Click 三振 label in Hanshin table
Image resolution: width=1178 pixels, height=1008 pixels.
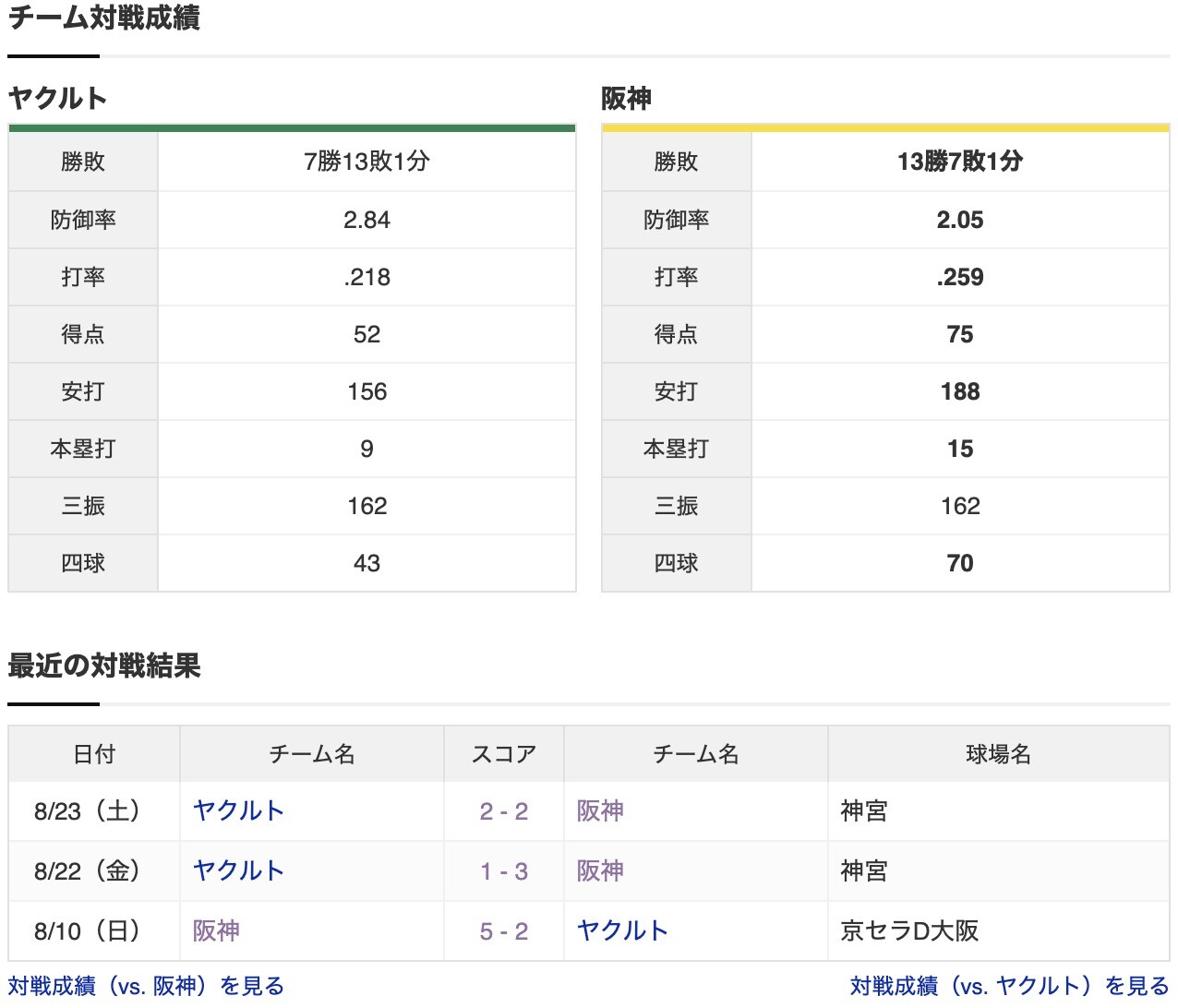676,506
